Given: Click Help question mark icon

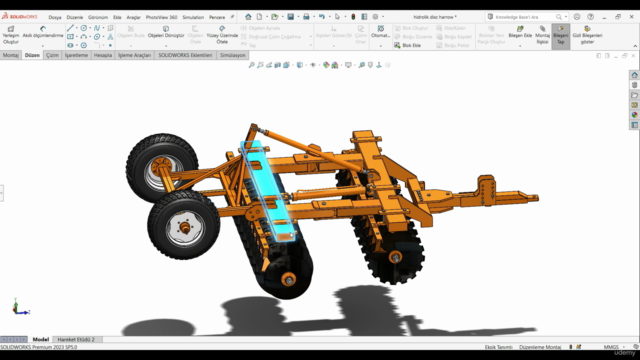Looking at the screenshot, I should (590, 17).
